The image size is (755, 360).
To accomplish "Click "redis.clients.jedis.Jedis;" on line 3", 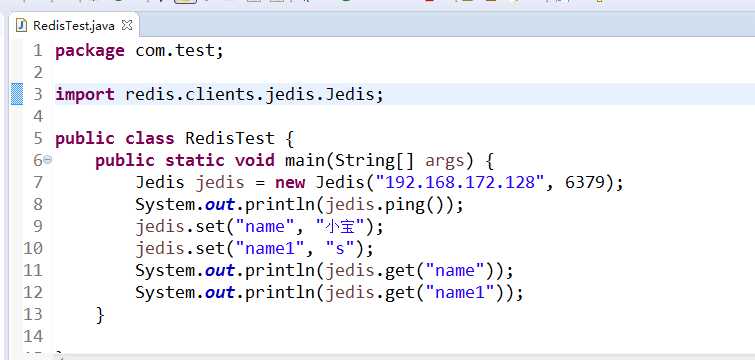I will pos(254,94).
